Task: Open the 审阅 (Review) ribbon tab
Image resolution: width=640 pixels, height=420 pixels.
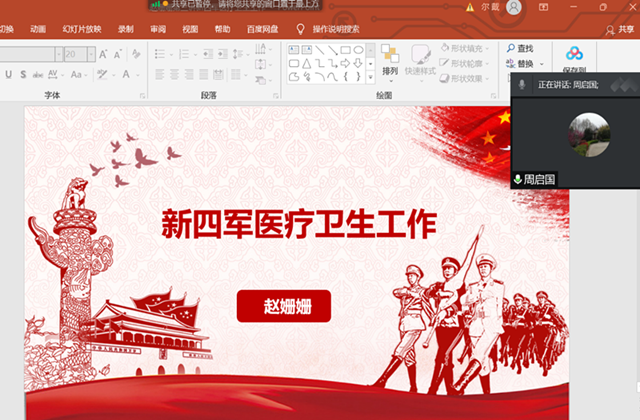Action: pyautogui.click(x=158, y=29)
